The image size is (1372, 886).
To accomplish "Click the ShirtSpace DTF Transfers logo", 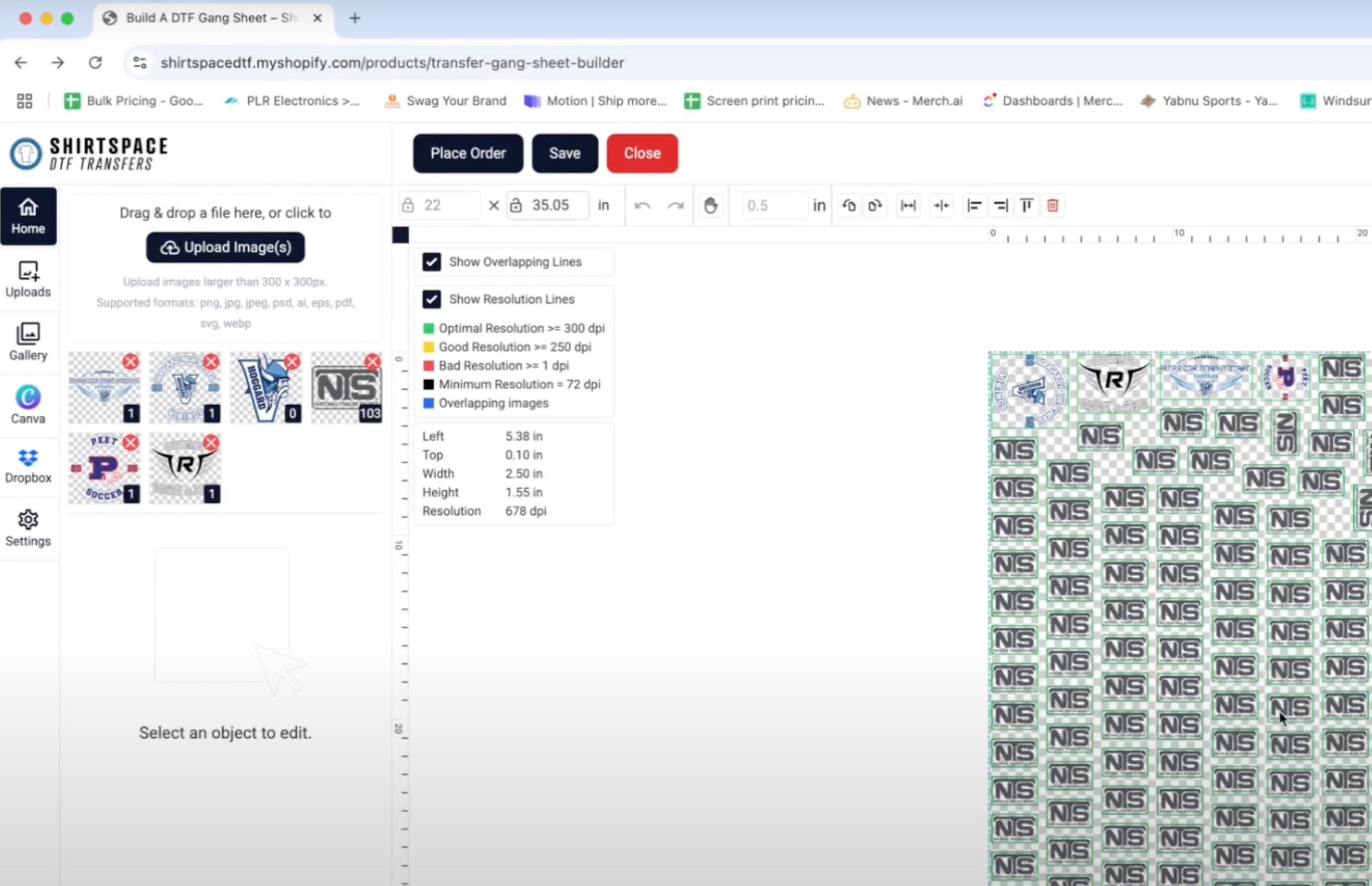I will coord(89,153).
